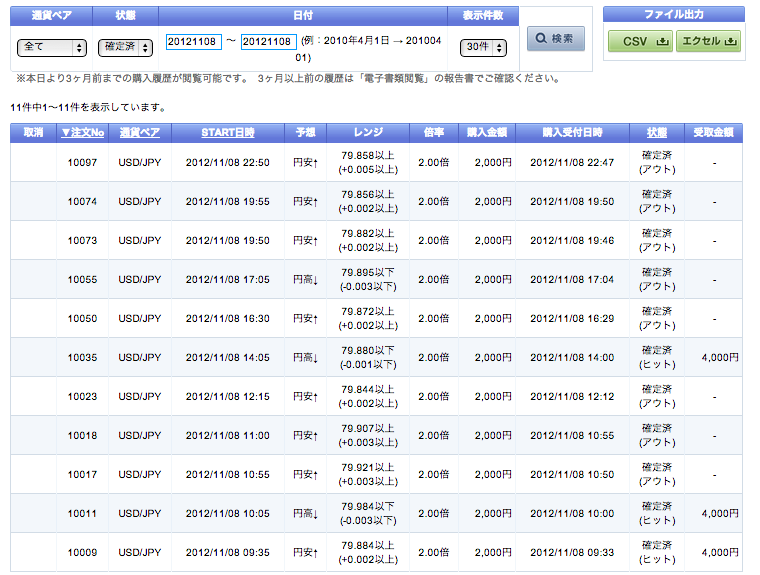Click range 79.880以下 in order 10035
The height and width of the screenshot is (575, 760).
pyautogui.click(x=368, y=351)
